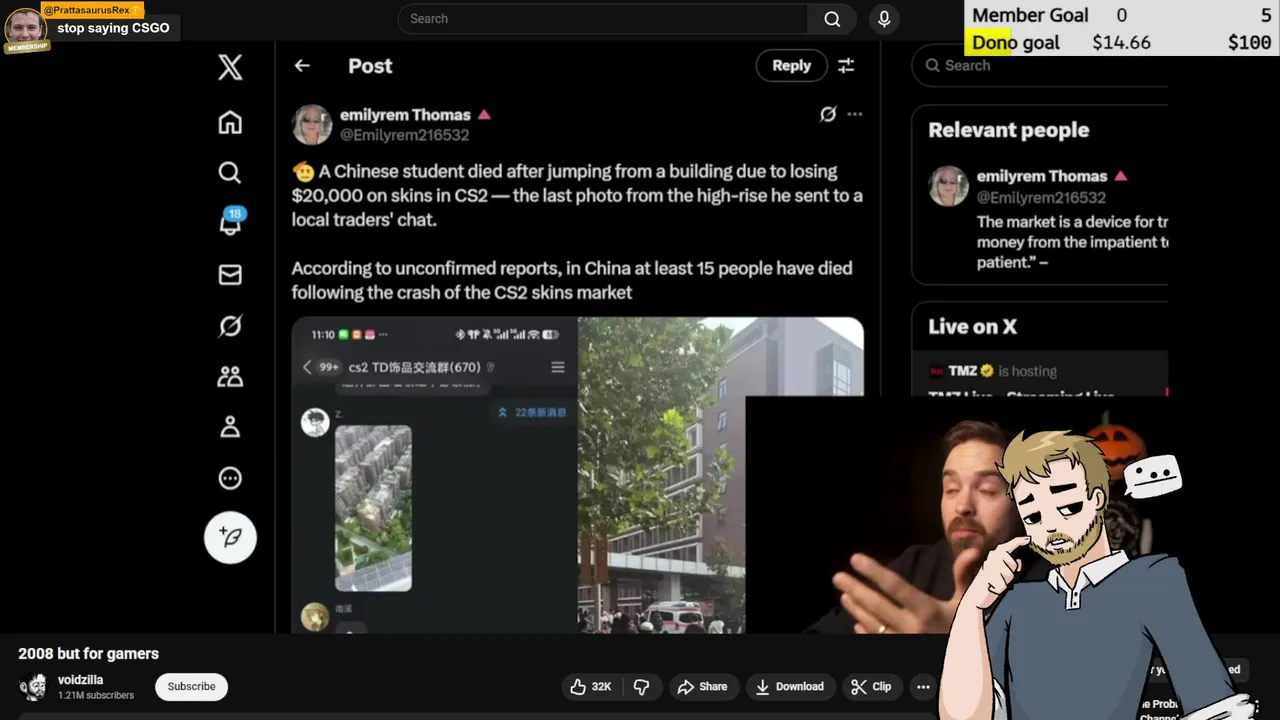The width and height of the screenshot is (1280, 720).
Task: Click the X logo in sidebar
Action: pyautogui.click(x=230, y=67)
